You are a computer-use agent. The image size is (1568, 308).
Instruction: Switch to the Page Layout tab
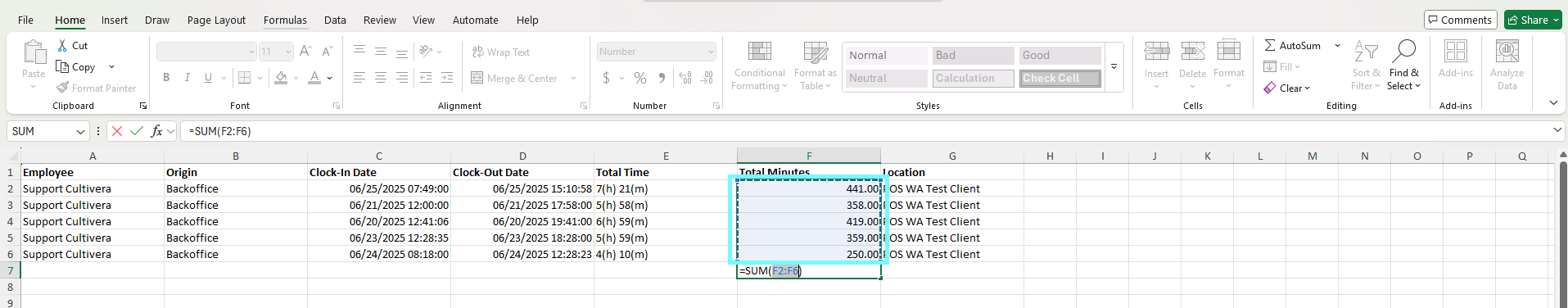216,20
